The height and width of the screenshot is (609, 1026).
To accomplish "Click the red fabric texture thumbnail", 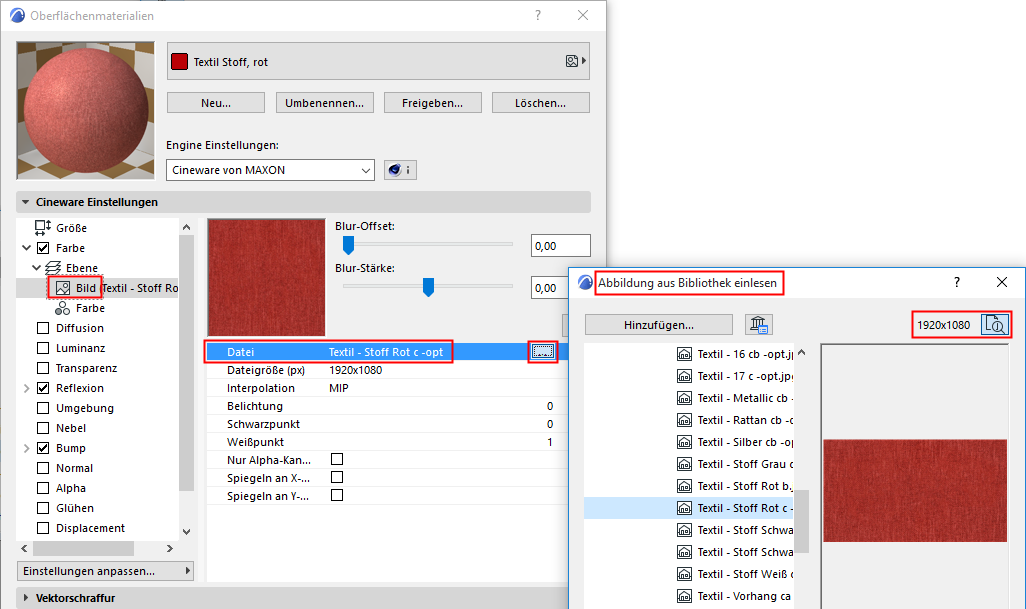I will 266,277.
